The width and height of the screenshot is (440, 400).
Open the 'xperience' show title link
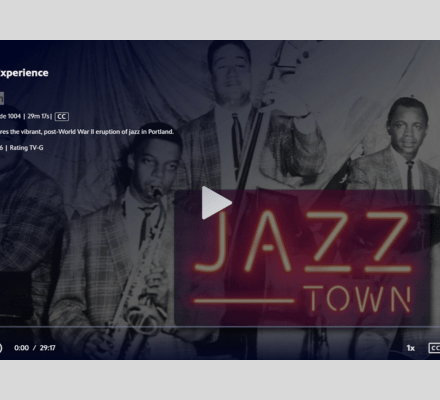click(x=24, y=73)
